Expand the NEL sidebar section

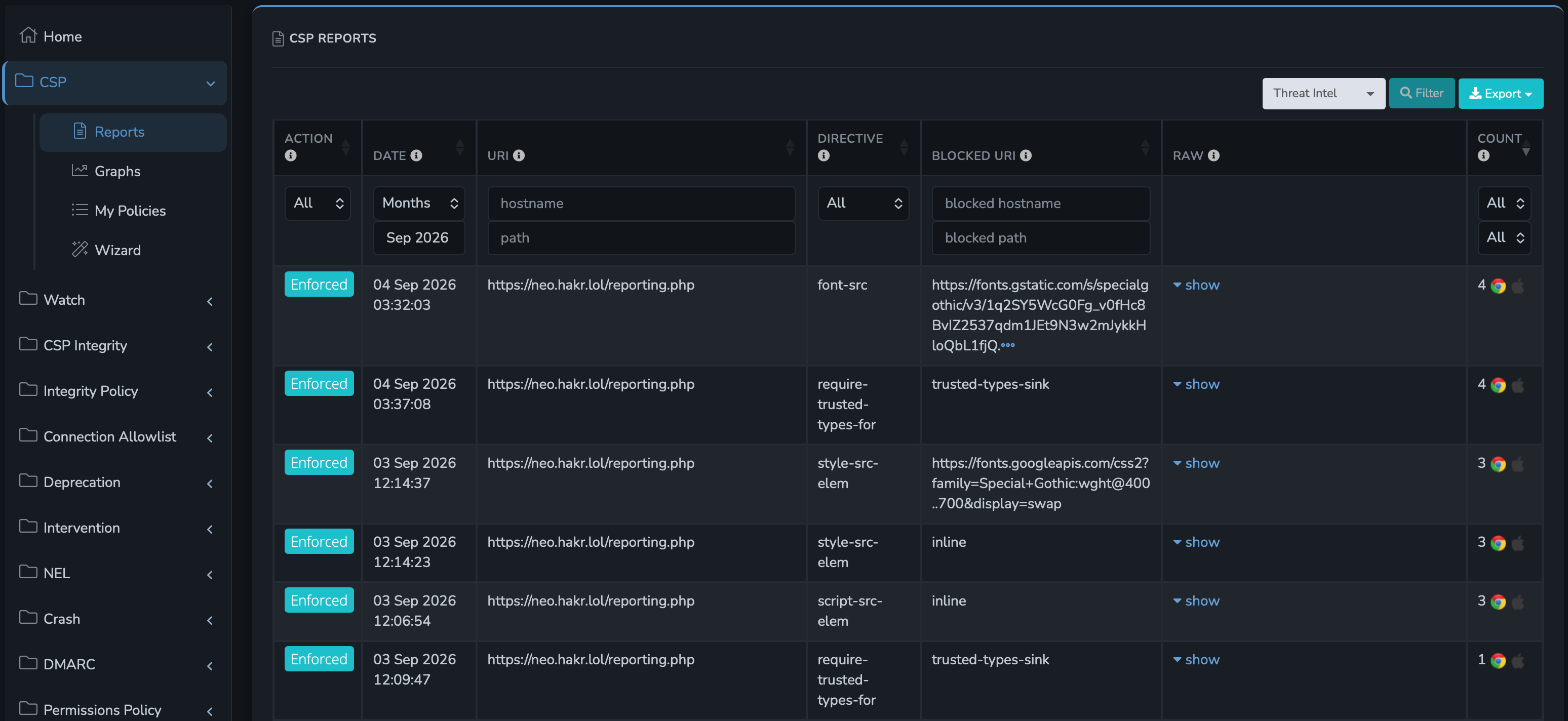pyautogui.click(x=115, y=573)
